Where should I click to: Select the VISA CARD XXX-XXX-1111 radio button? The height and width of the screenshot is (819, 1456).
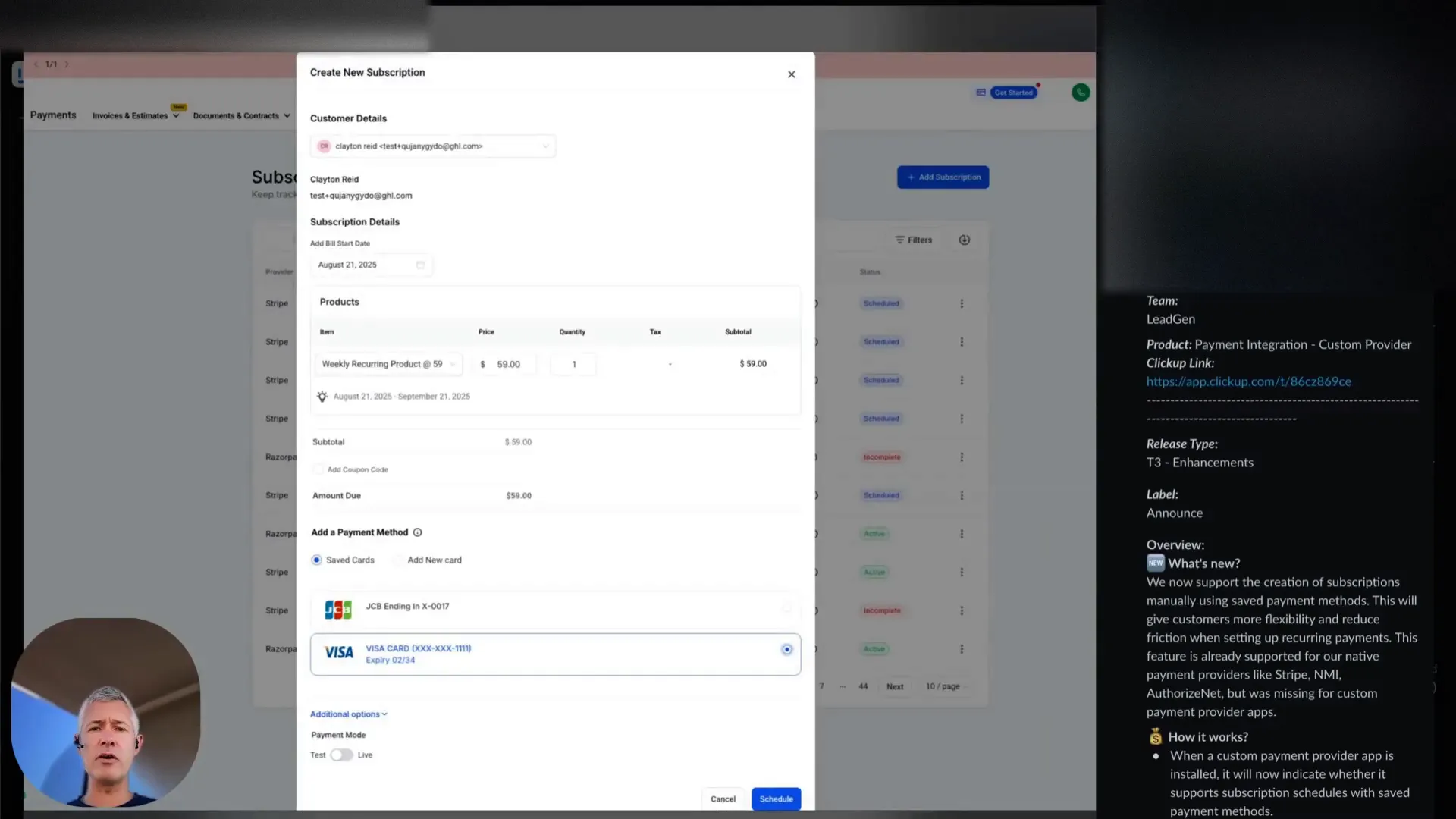pos(786,650)
